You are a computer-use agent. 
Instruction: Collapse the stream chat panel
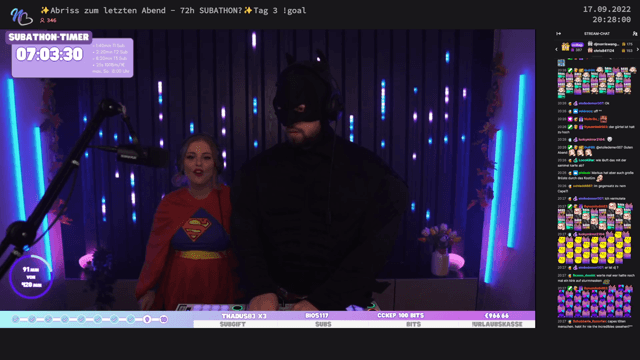558,33
